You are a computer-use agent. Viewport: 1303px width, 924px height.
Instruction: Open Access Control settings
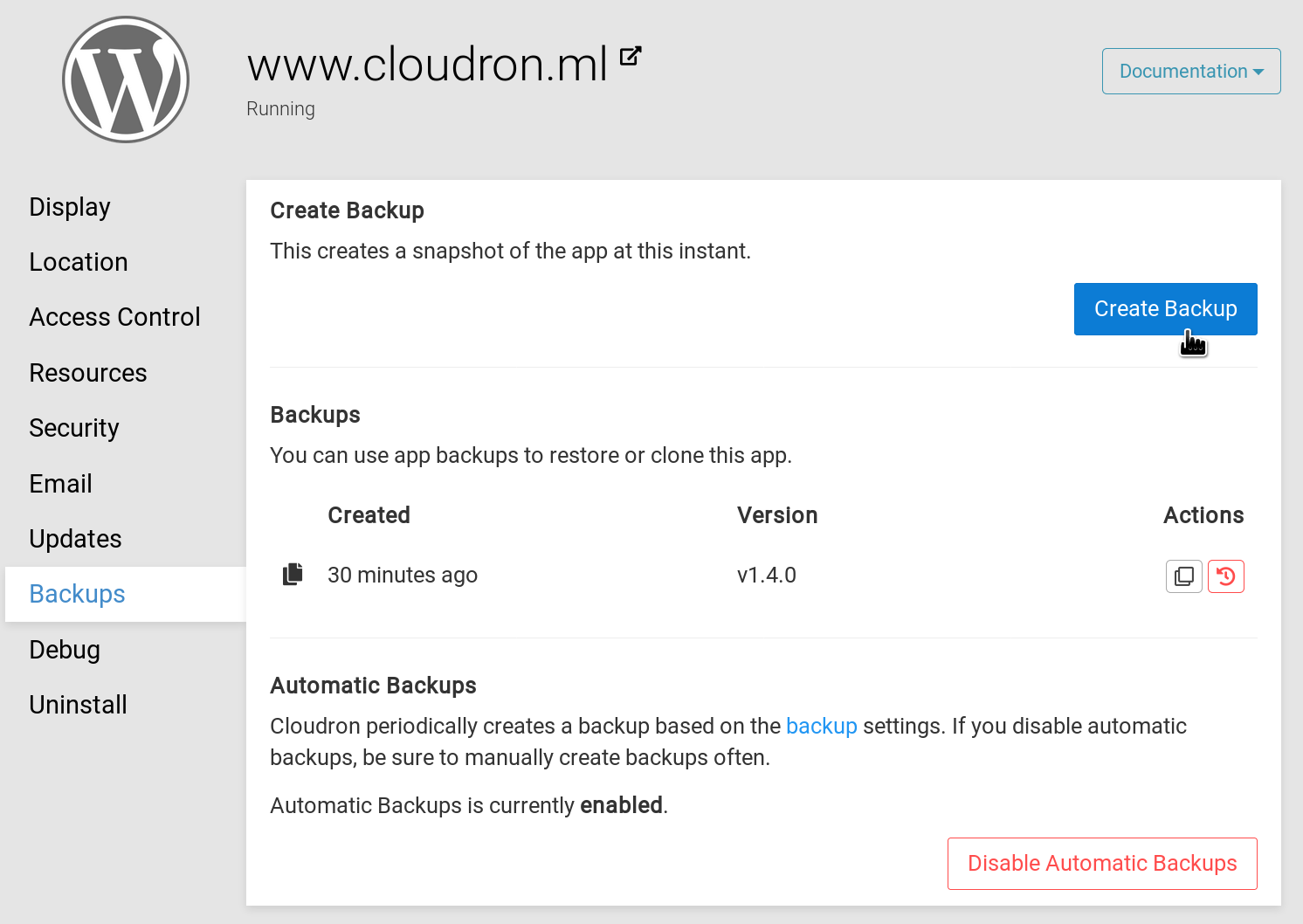click(x=114, y=317)
